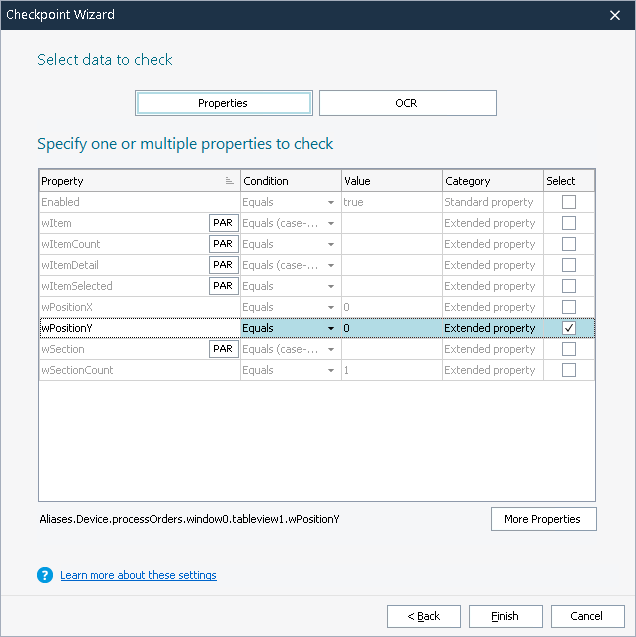Uncheck the wPositionY select checkbox

569,328
